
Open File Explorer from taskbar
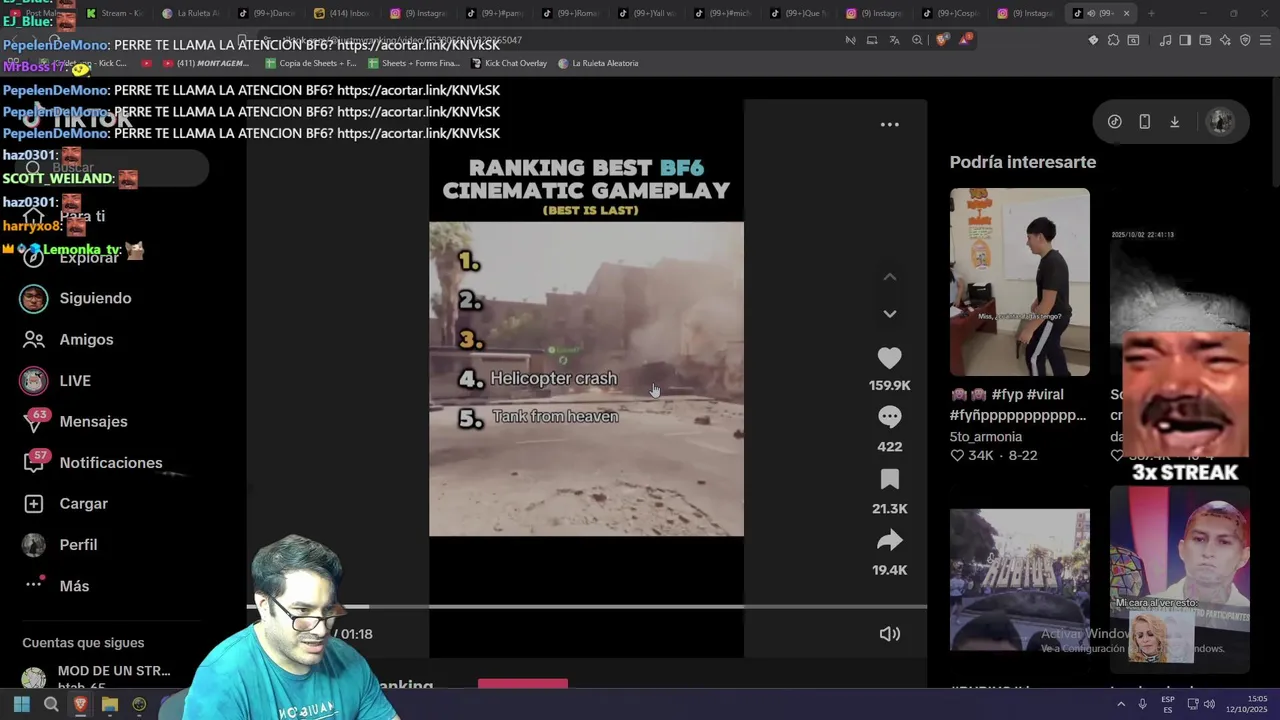110,704
